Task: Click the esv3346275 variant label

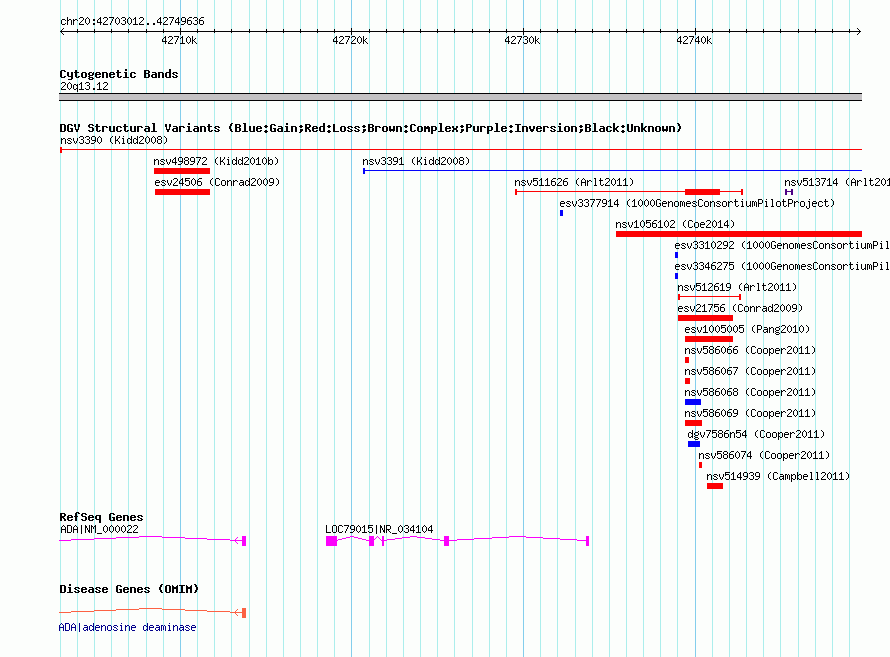Action: click(x=782, y=266)
